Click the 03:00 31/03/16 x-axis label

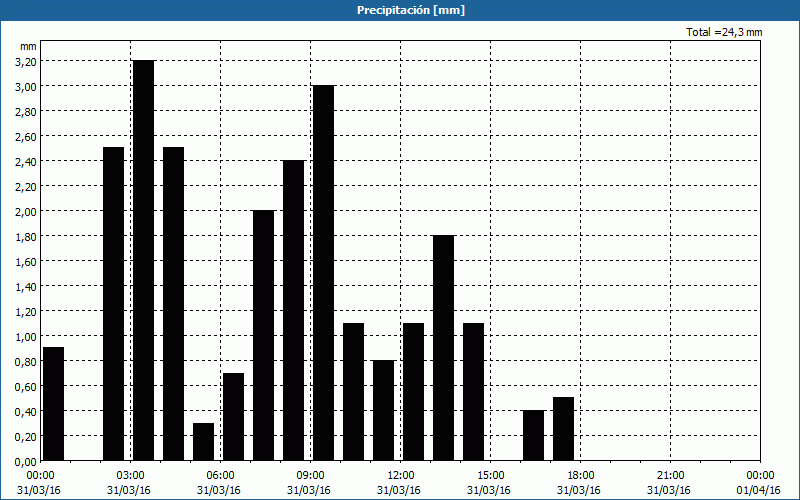129,483
